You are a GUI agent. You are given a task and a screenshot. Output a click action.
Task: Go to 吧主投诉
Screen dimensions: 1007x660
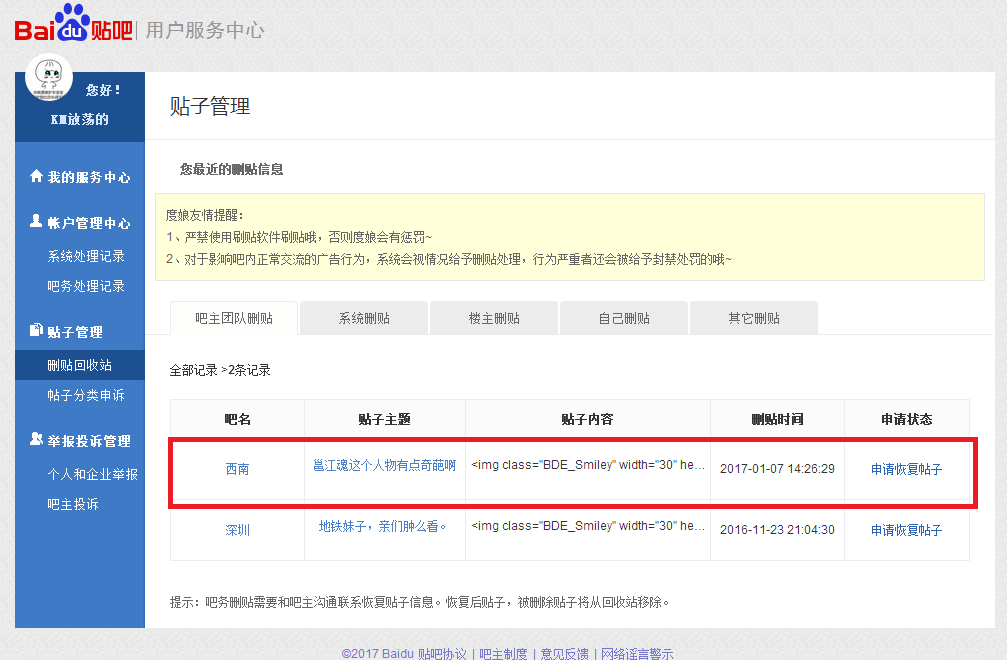pos(73,505)
